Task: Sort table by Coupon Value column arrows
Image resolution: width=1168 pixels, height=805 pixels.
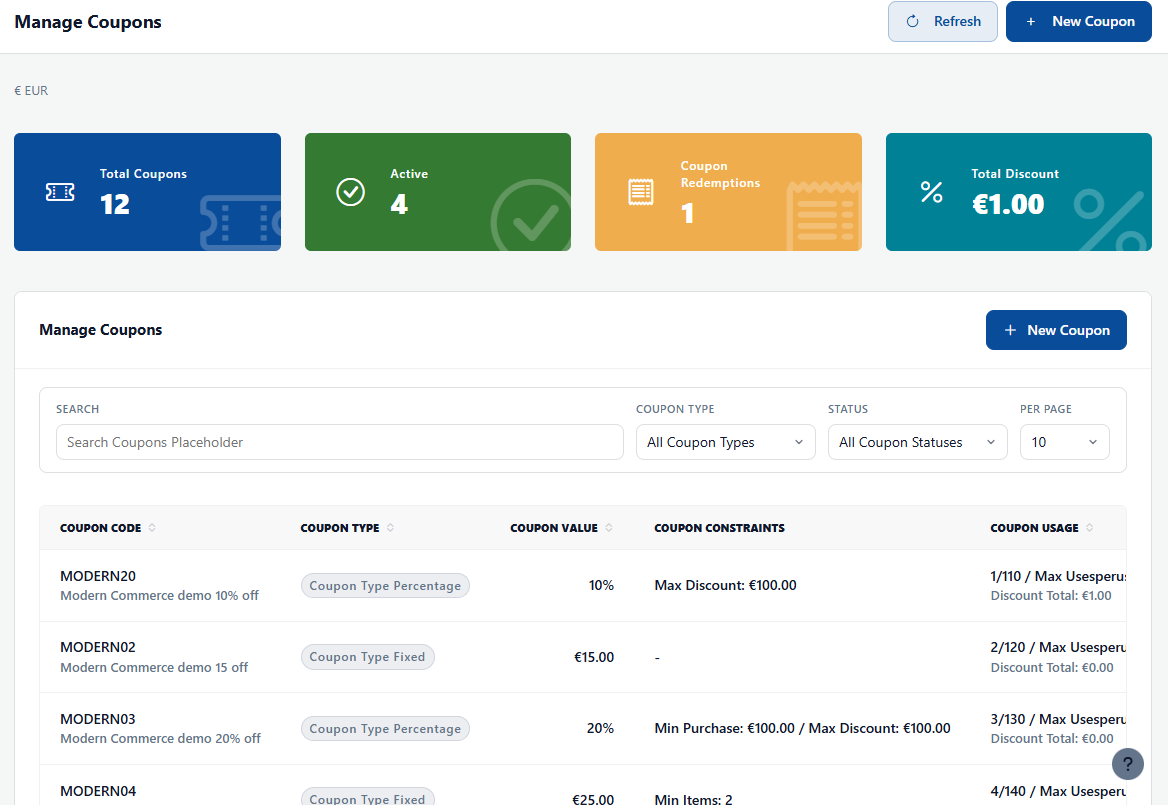Action: pyautogui.click(x=609, y=527)
